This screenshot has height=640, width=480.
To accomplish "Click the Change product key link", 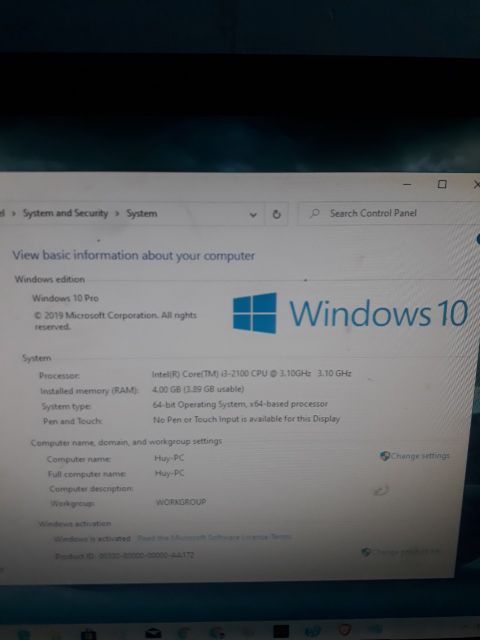I will coord(406,552).
